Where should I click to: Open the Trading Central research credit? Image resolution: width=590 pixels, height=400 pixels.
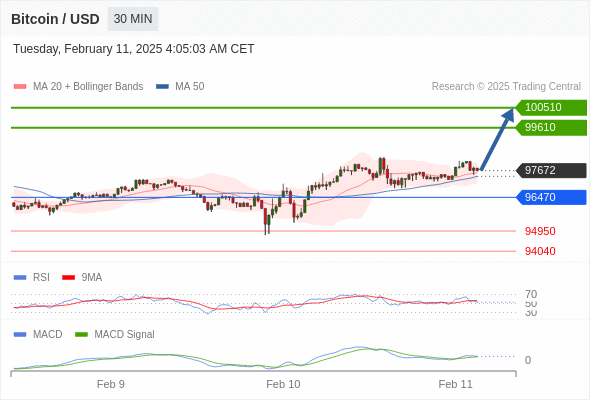click(506, 87)
